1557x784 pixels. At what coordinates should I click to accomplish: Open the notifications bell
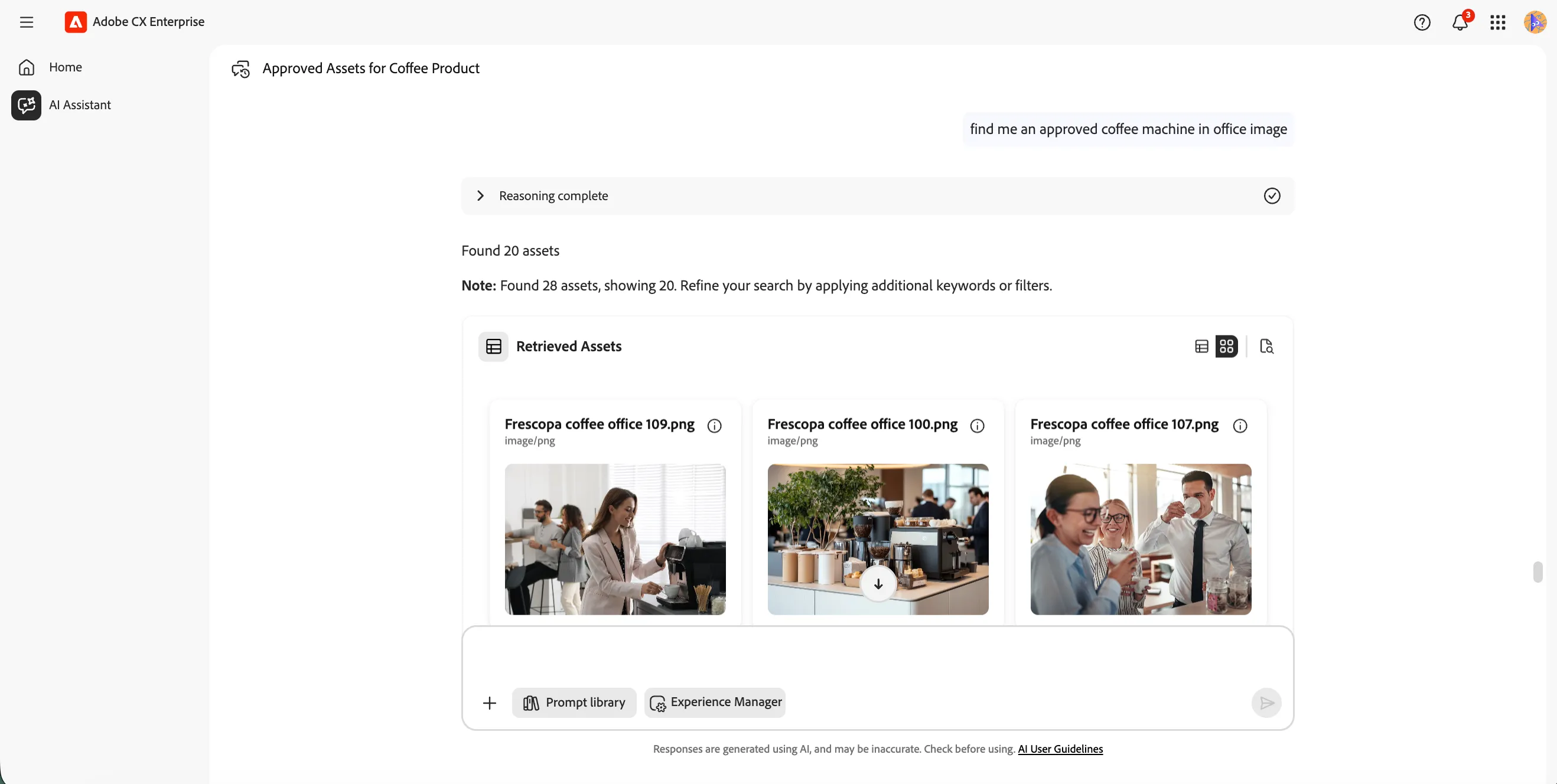[x=1460, y=22]
